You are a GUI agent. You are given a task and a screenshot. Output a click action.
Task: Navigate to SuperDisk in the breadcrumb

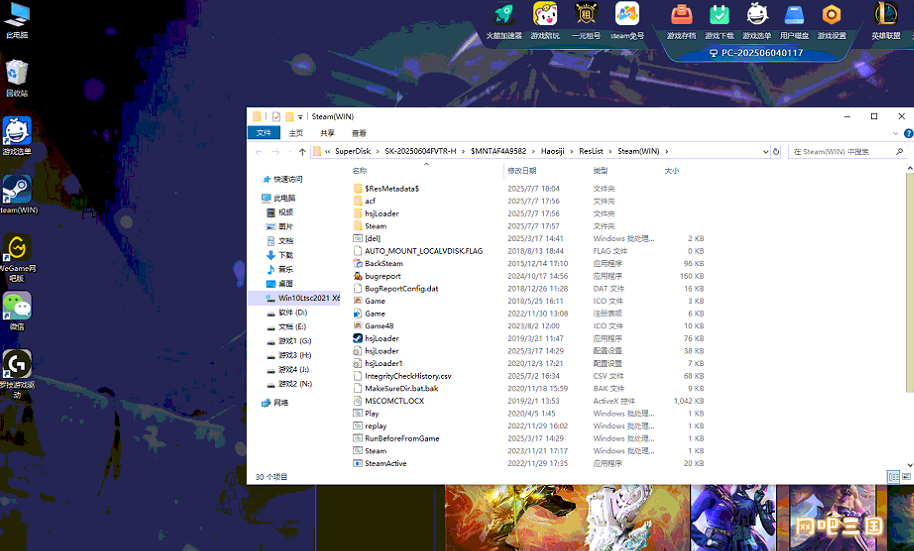pos(353,152)
